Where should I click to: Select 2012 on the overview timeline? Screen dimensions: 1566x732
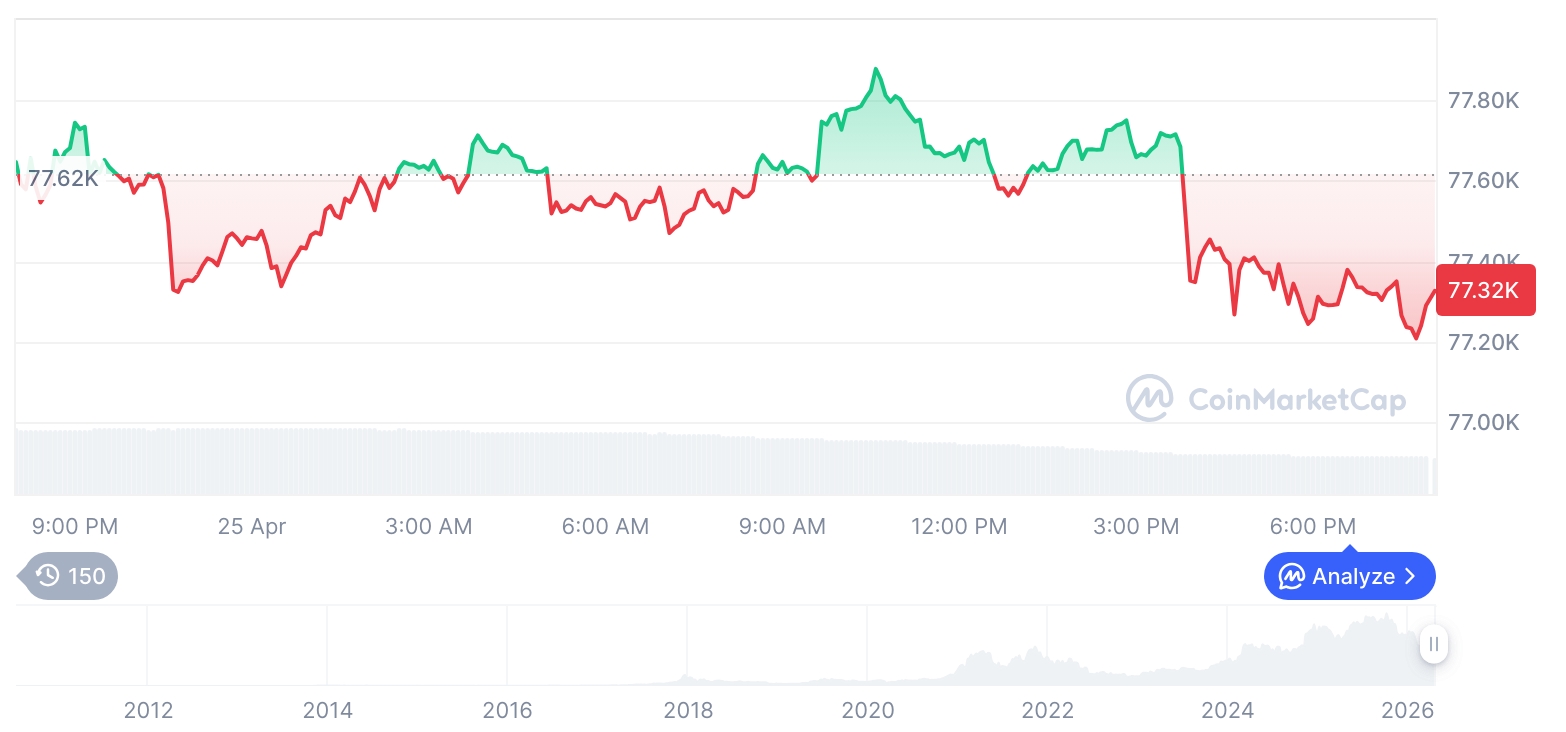click(x=148, y=710)
